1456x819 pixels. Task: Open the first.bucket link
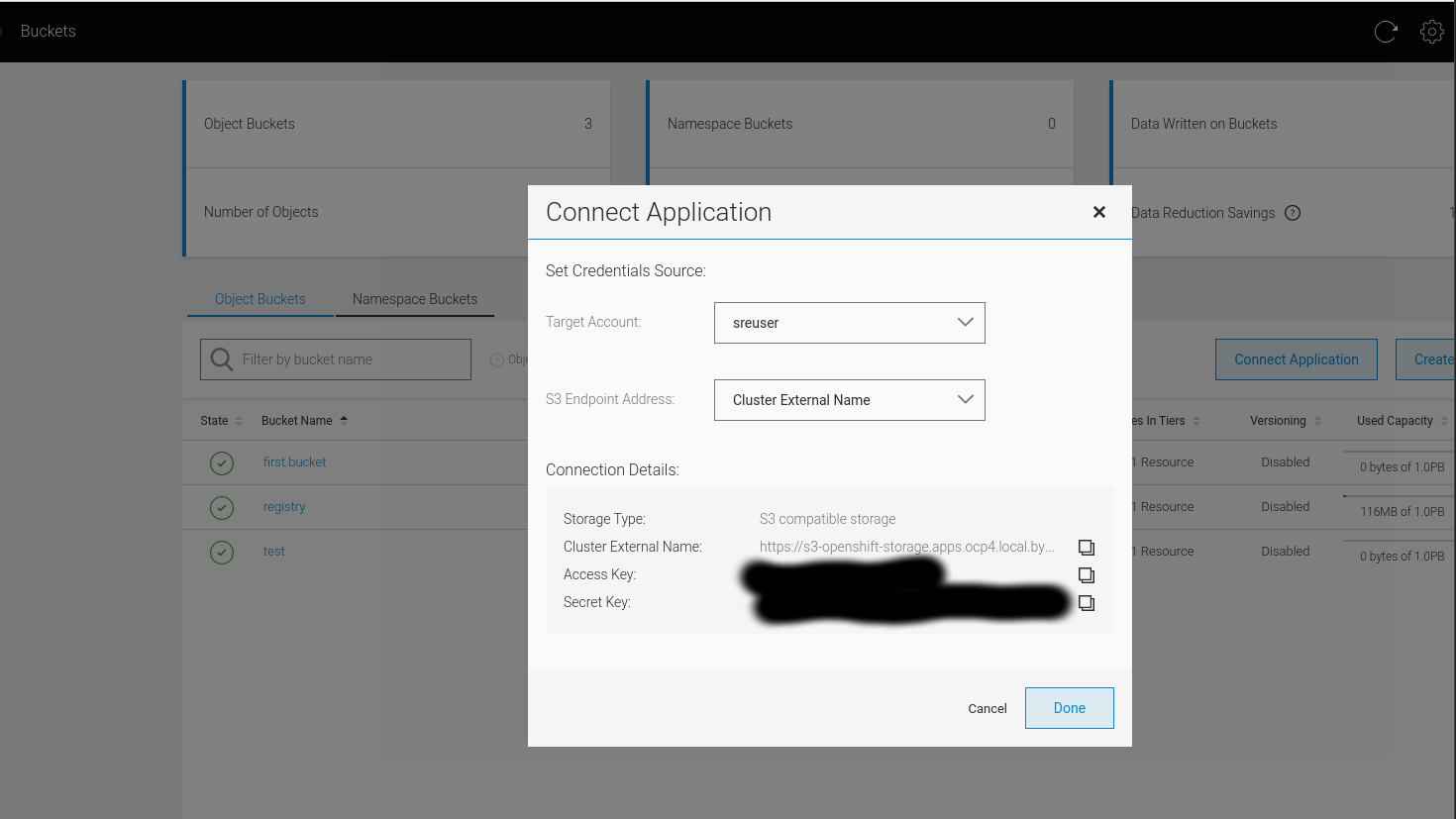[x=294, y=462]
